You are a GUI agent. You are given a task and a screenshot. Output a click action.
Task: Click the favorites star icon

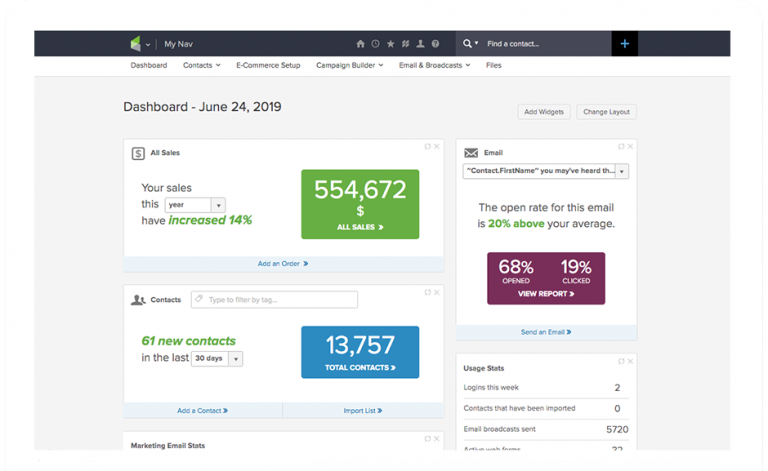[x=390, y=44]
